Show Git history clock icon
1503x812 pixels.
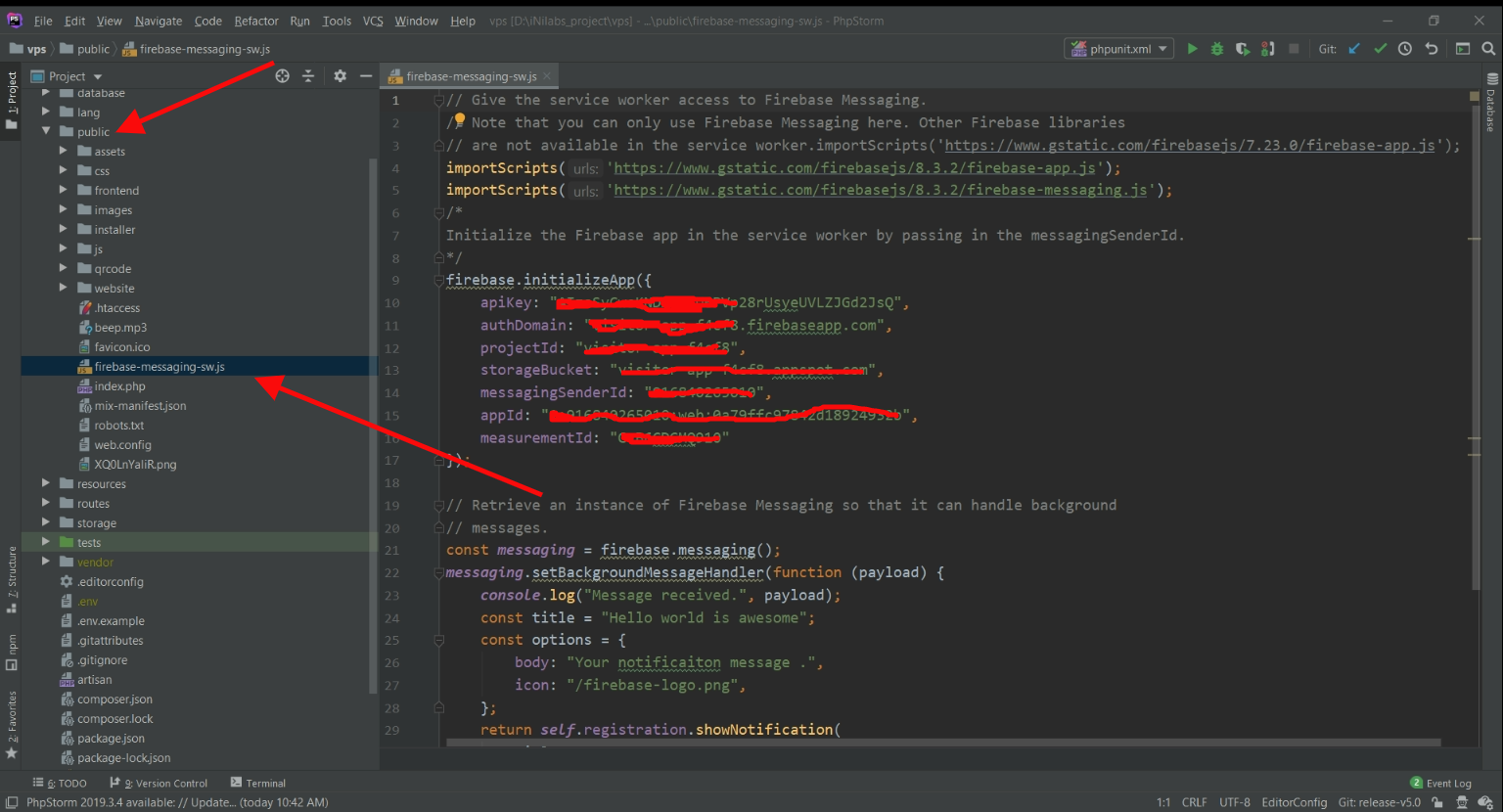point(1405,49)
